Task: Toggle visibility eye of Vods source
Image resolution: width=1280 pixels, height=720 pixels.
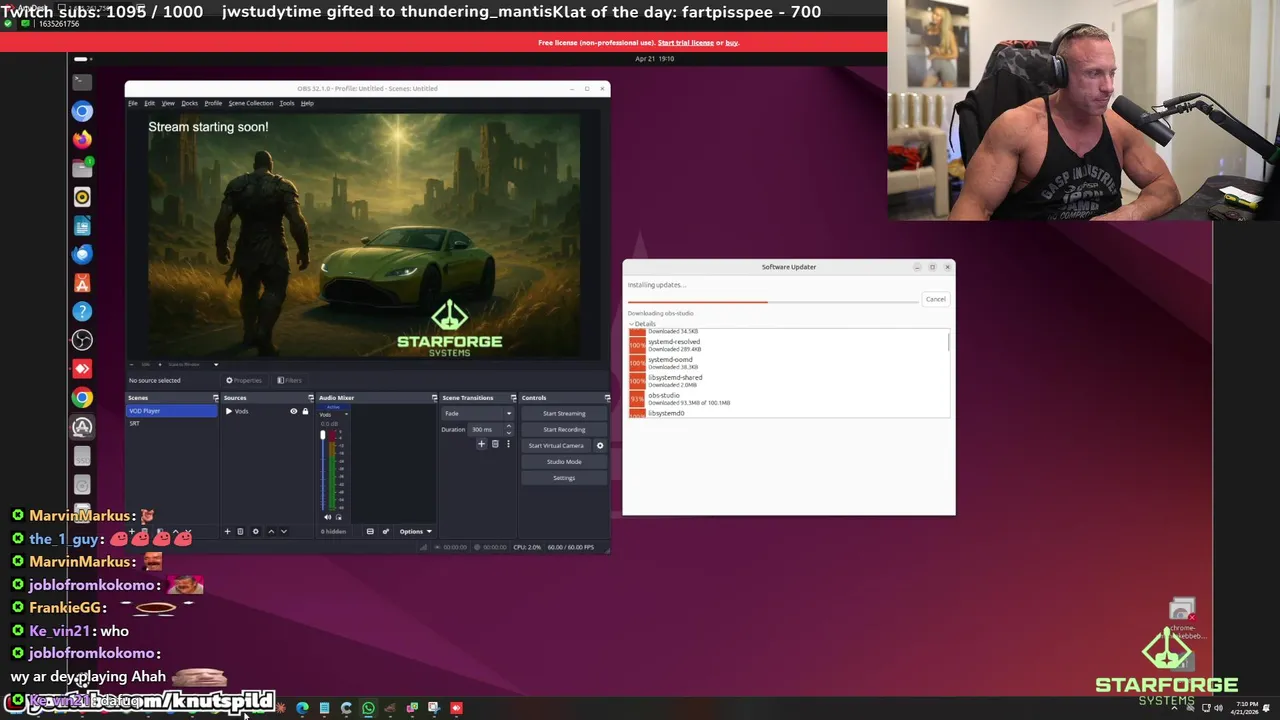Action: click(x=294, y=411)
